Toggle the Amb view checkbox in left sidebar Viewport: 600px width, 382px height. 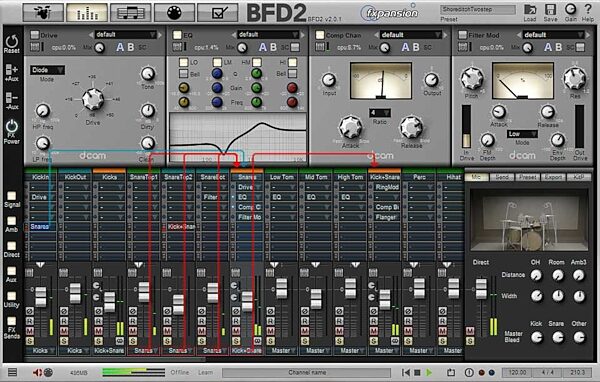pyautogui.click(x=12, y=220)
